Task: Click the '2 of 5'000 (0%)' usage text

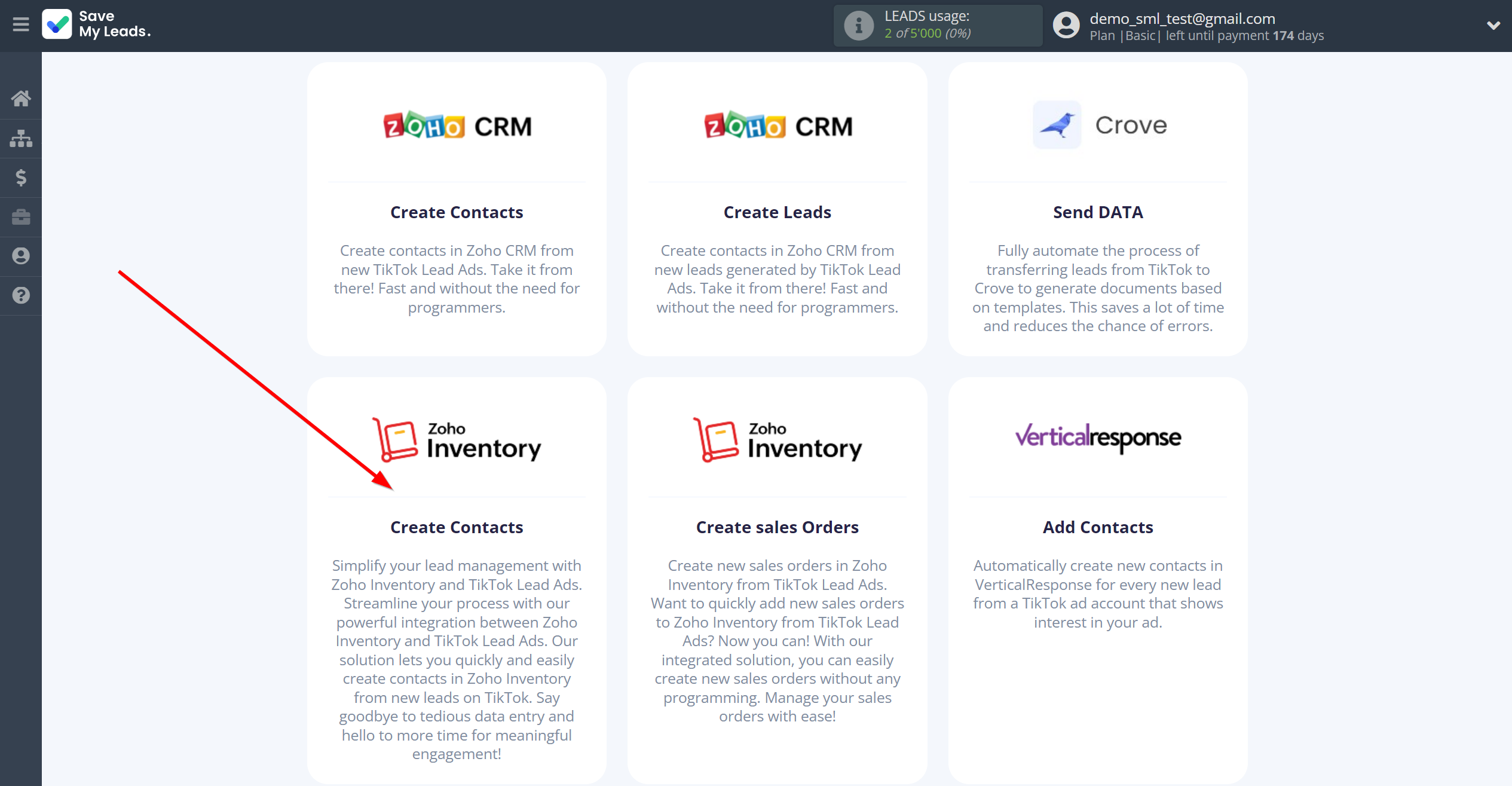Action: pos(928,33)
